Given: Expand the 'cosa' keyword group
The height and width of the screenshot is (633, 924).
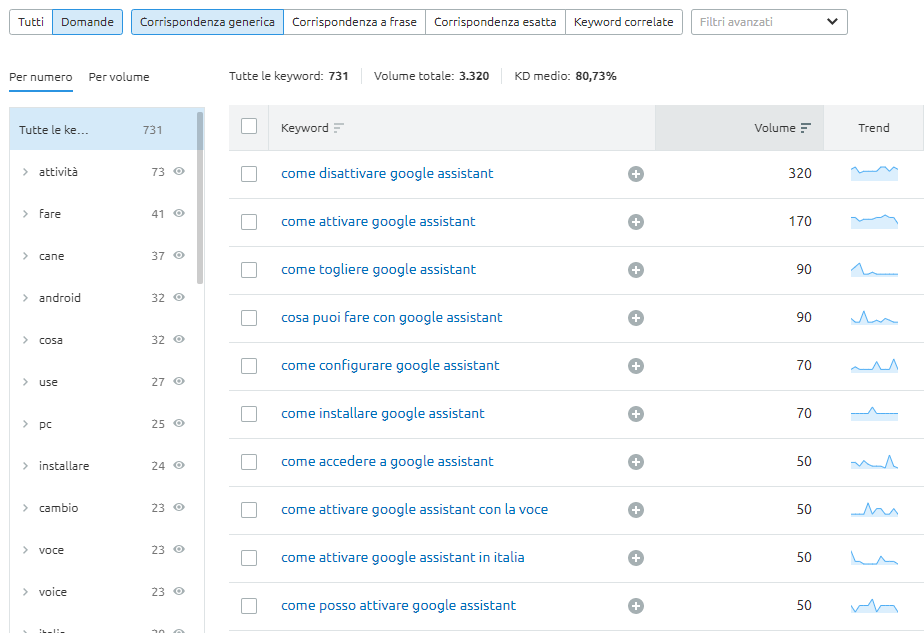Looking at the screenshot, I should click(x=25, y=340).
